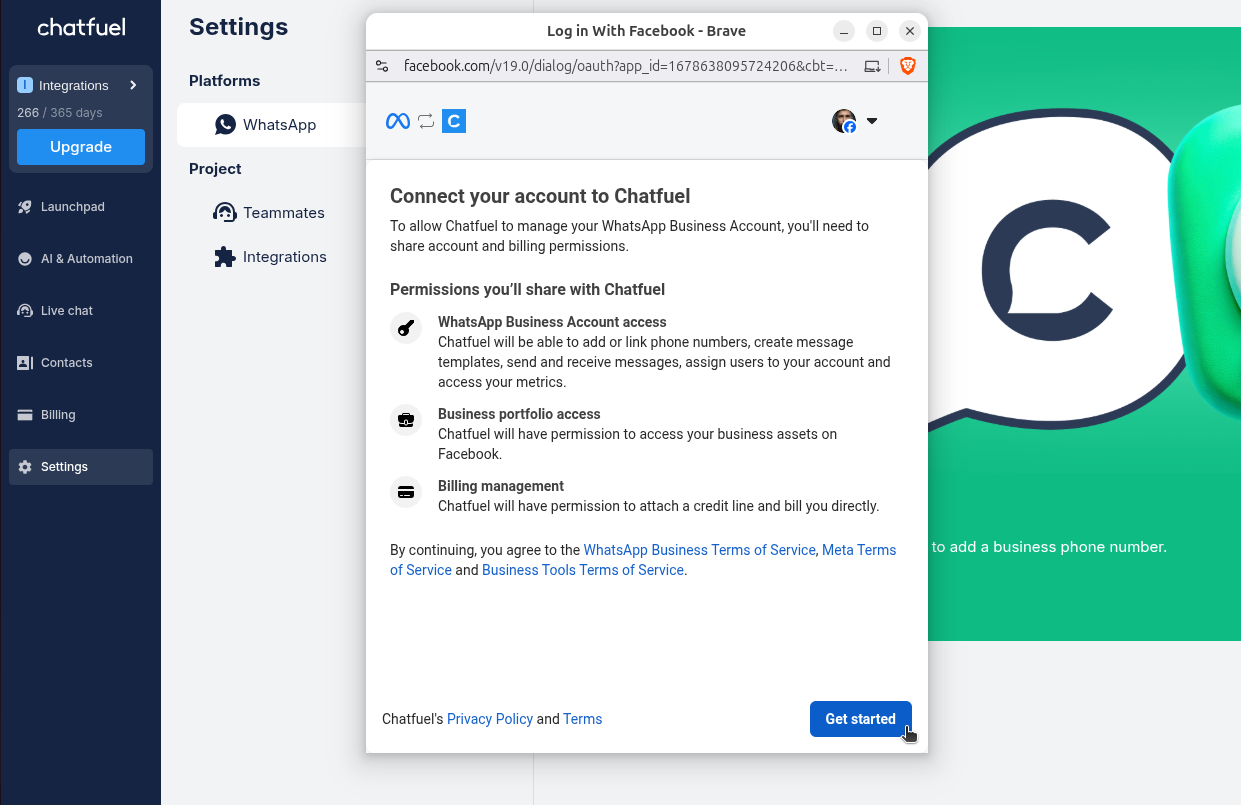Viewport: 1241px width, 805px height.
Task: Click the Upgrade button
Action: point(81,147)
